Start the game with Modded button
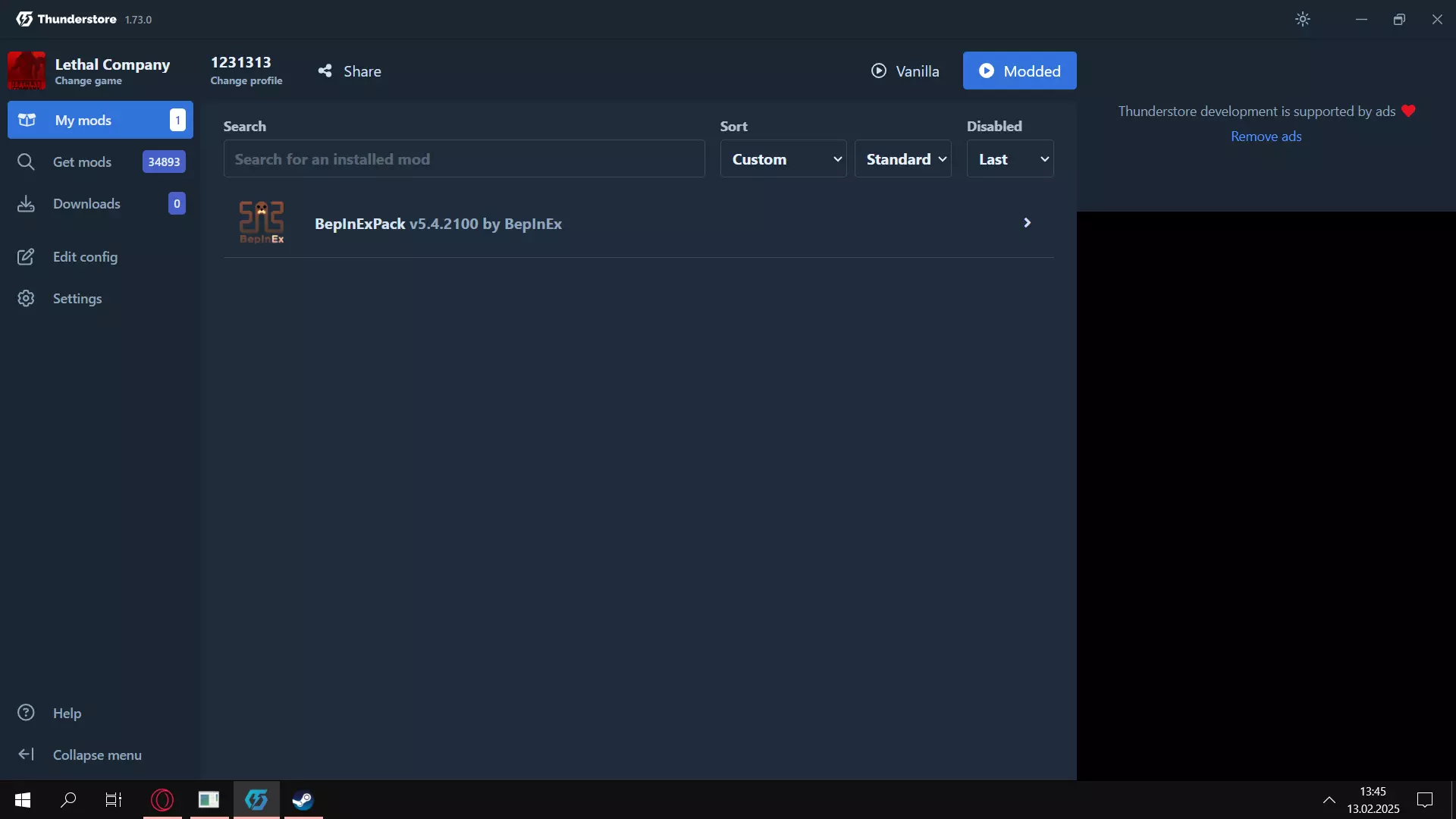The height and width of the screenshot is (819, 1456). [1019, 71]
